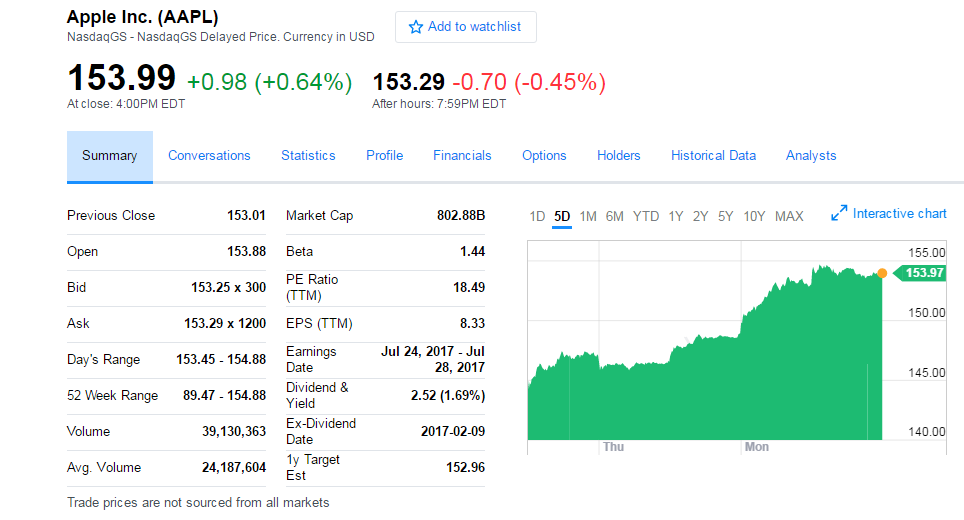964x520 pixels.
Task: Click the Earnings Date value
Action: 433,360
